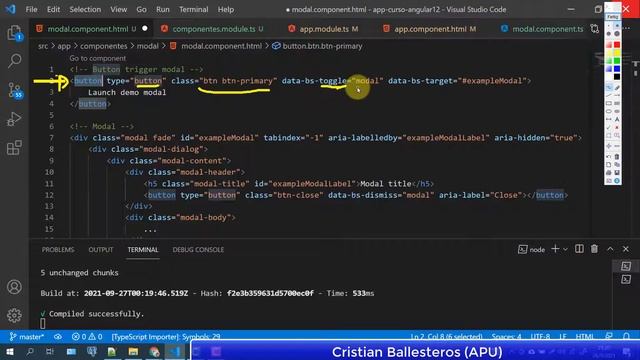Screen dimensions: 640x360
Task: Select text A tool in annotation toolbar
Action: pyautogui.click(x=617, y=119)
